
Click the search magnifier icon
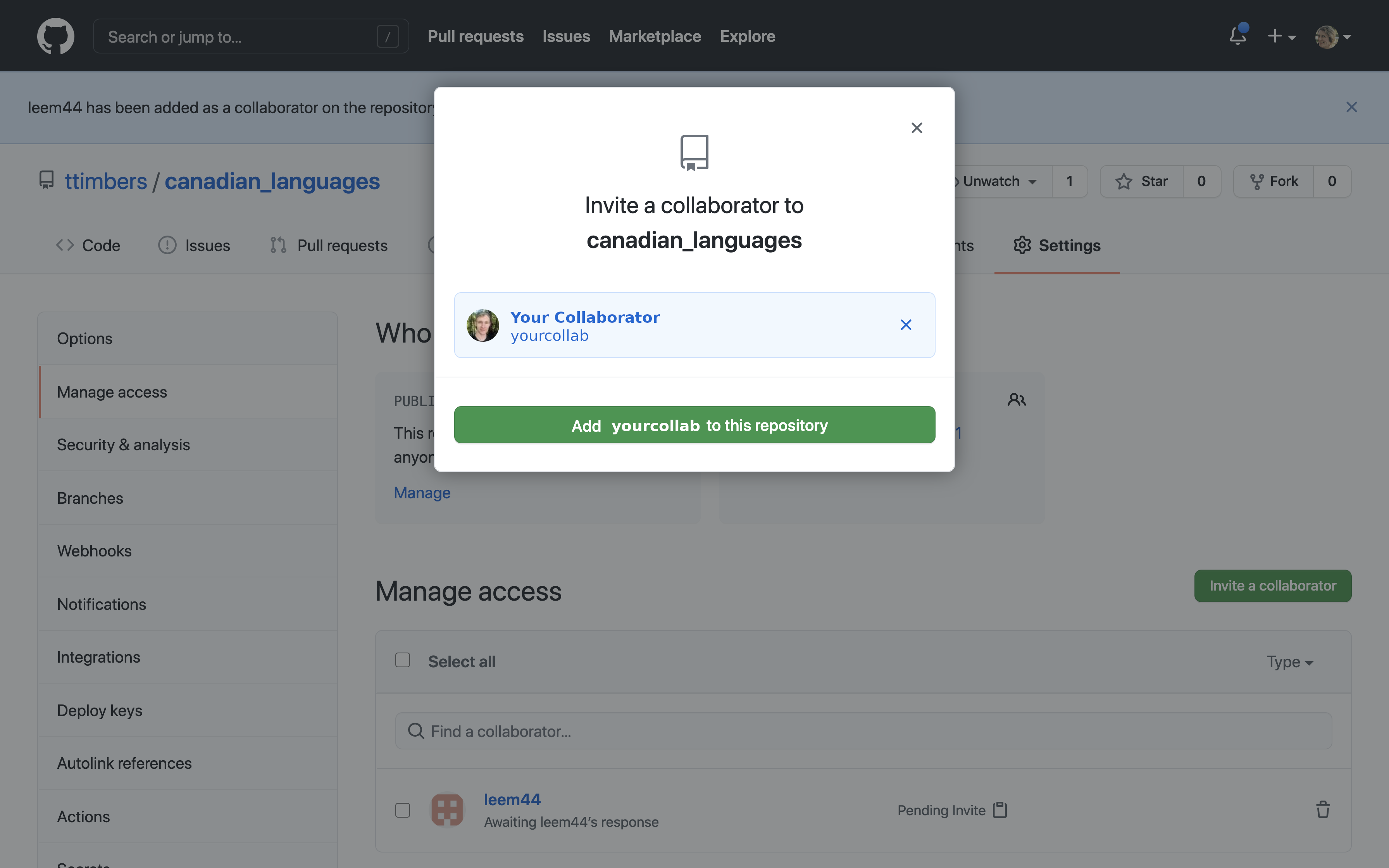coord(415,731)
